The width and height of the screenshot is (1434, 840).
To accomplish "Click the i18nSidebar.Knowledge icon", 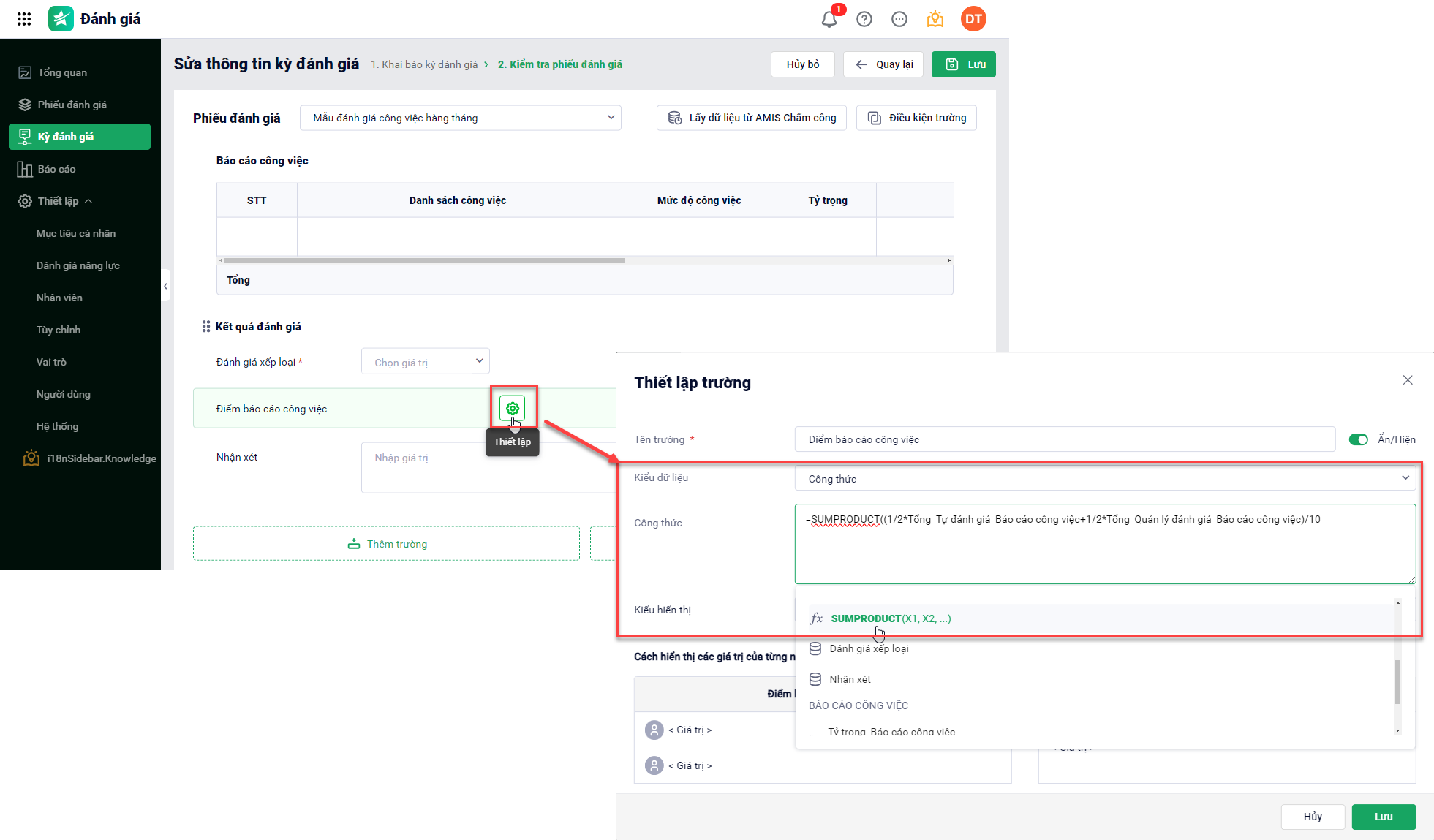I will point(31,458).
